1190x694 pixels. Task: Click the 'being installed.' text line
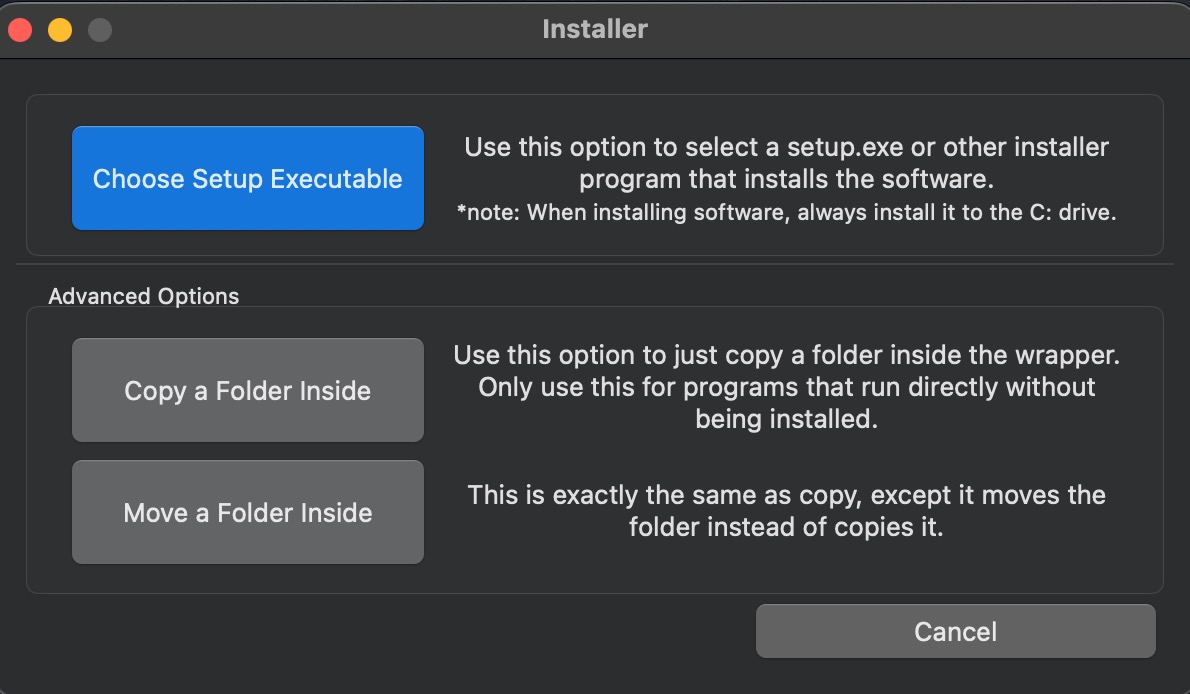pos(786,419)
